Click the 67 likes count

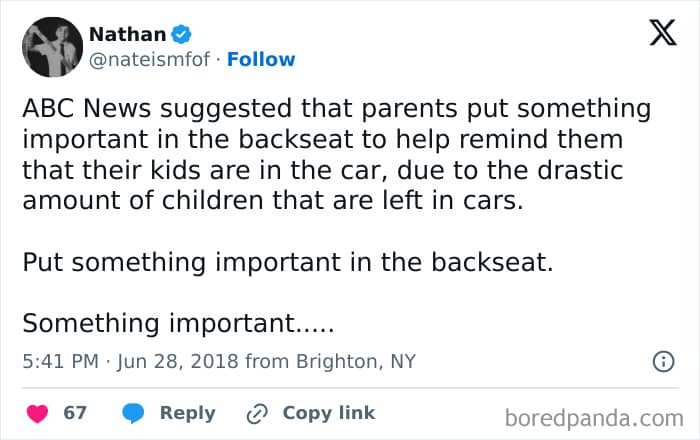pos(75,413)
